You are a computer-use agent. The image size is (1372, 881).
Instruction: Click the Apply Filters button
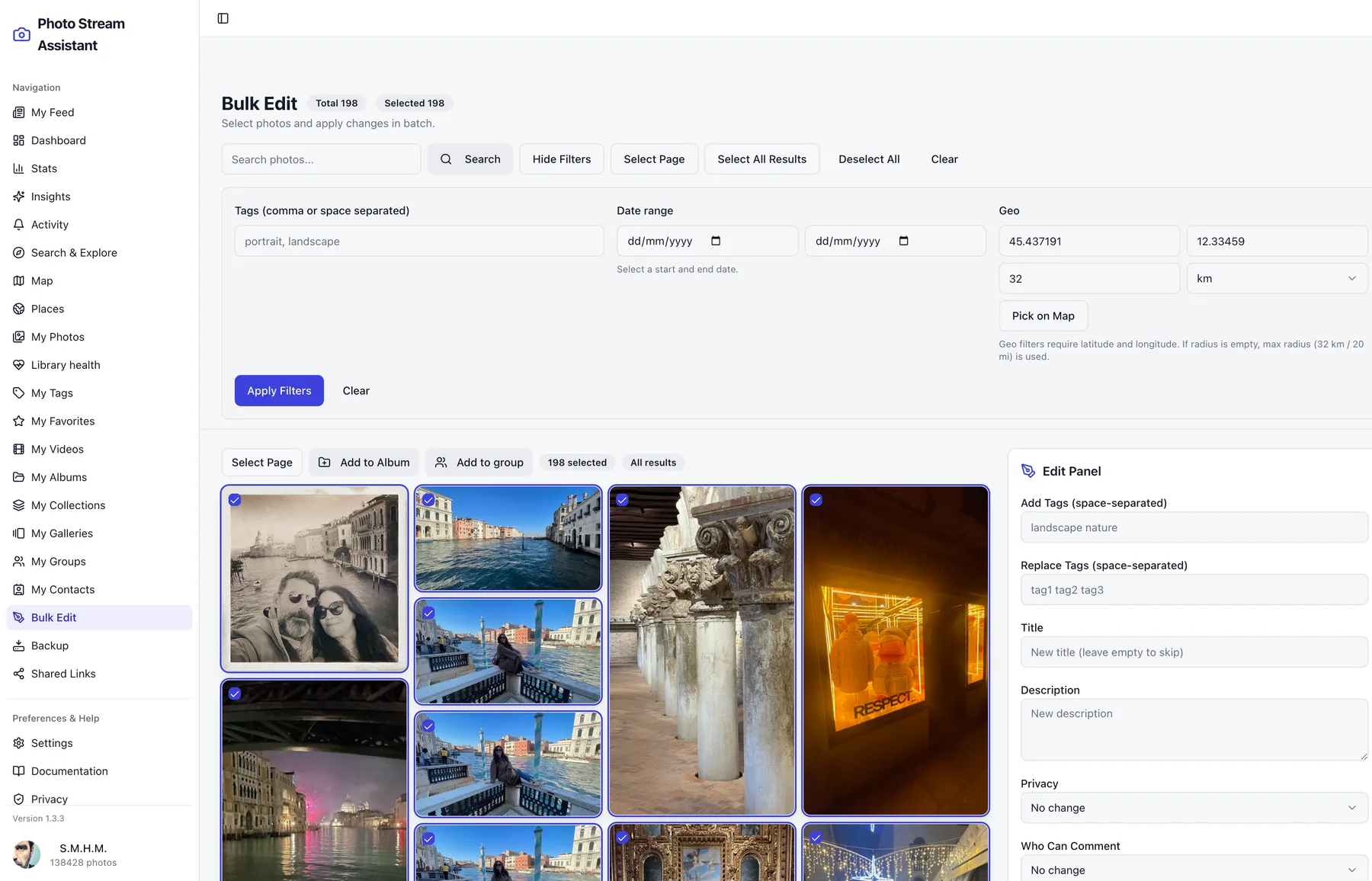click(x=279, y=390)
